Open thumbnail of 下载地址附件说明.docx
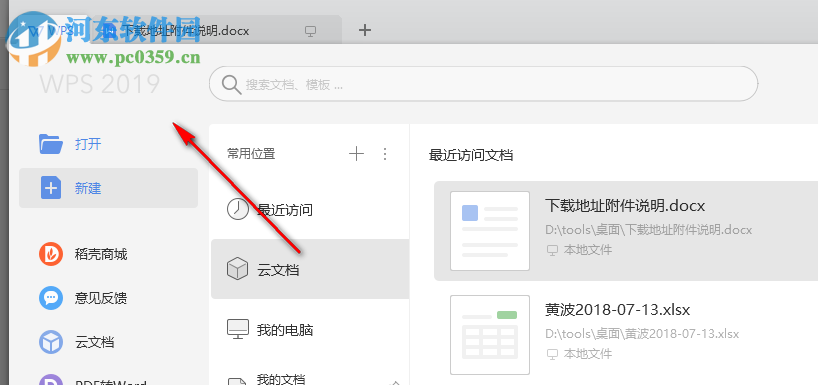The height and width of the screenshot is (385, 818). (x=490, y=231)
